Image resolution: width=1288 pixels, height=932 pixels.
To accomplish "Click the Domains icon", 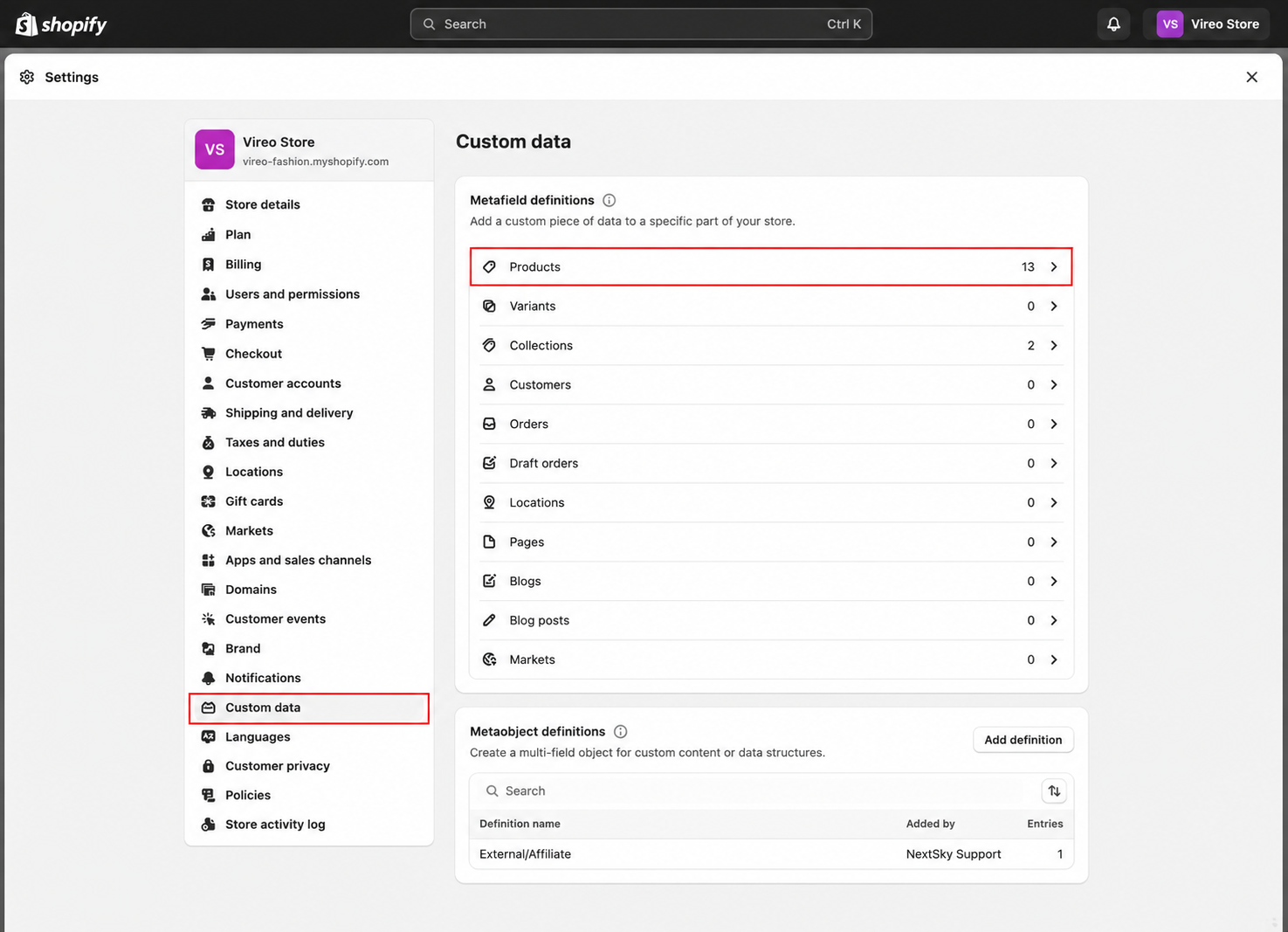I will (x=208, y=590).
